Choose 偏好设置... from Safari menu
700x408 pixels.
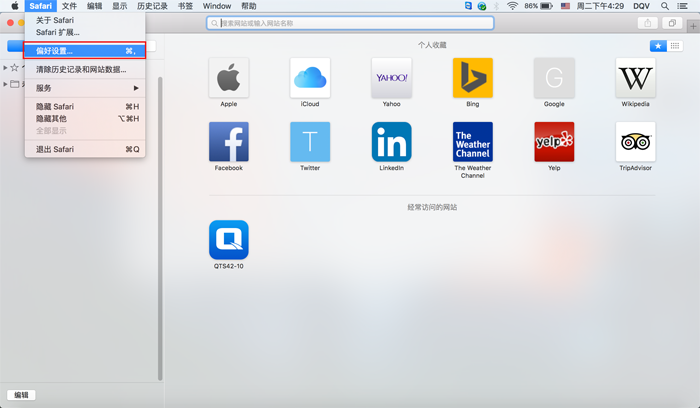85,51
